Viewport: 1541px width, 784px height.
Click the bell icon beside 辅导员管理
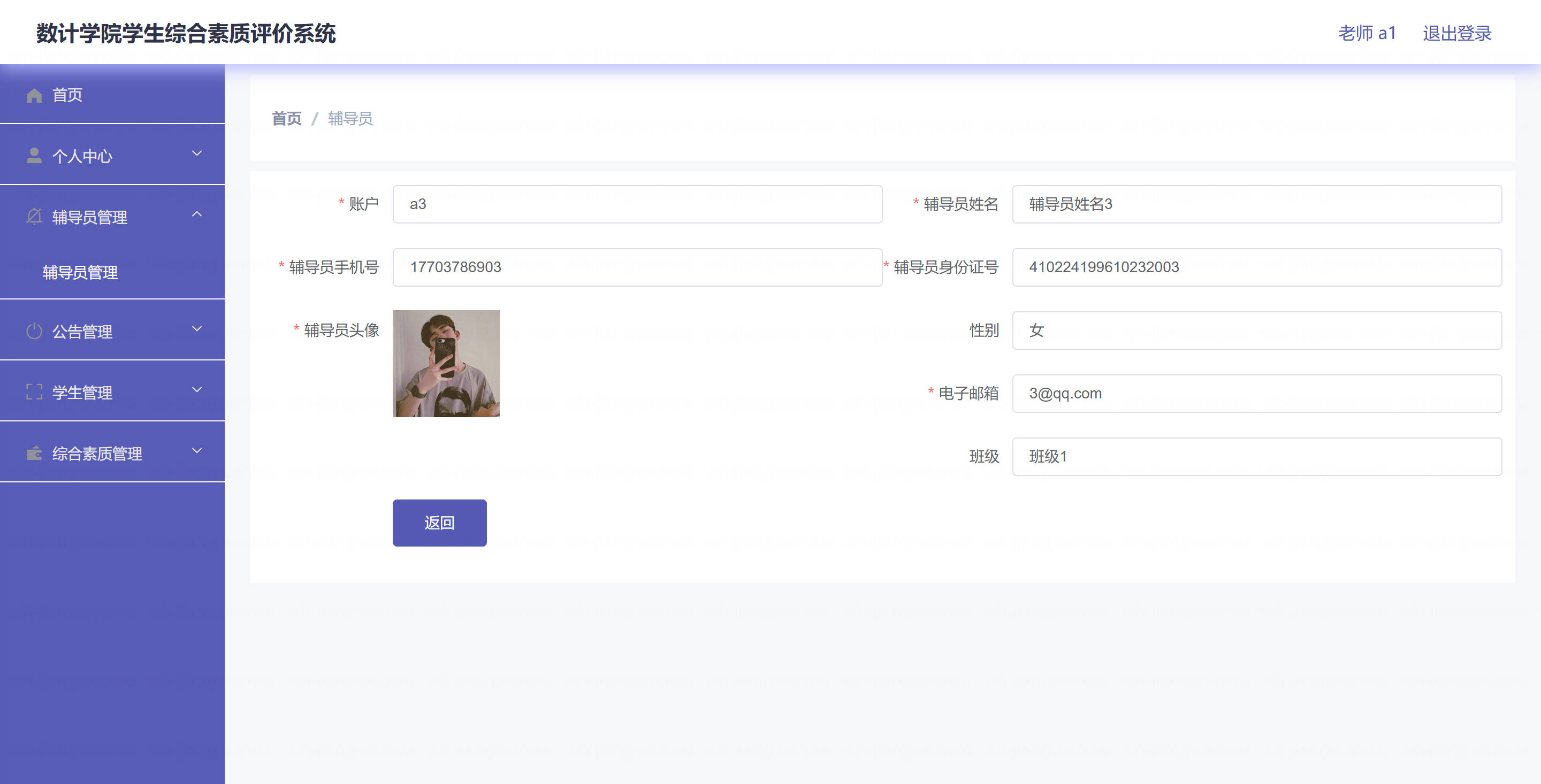click(34, 217)
